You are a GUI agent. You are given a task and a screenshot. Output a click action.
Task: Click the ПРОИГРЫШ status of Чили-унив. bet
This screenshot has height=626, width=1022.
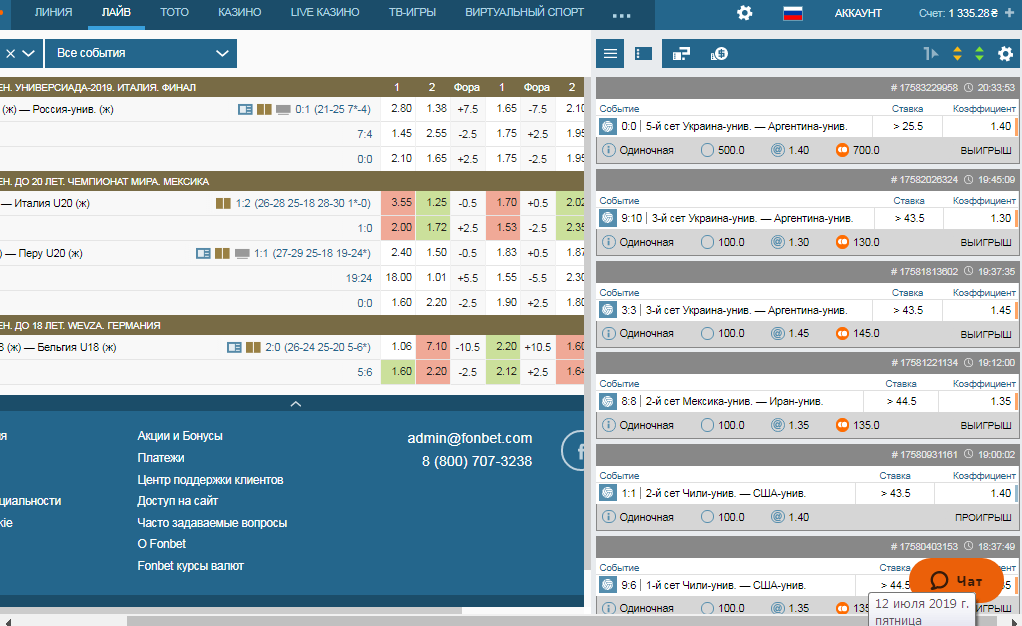click(984, 518)
